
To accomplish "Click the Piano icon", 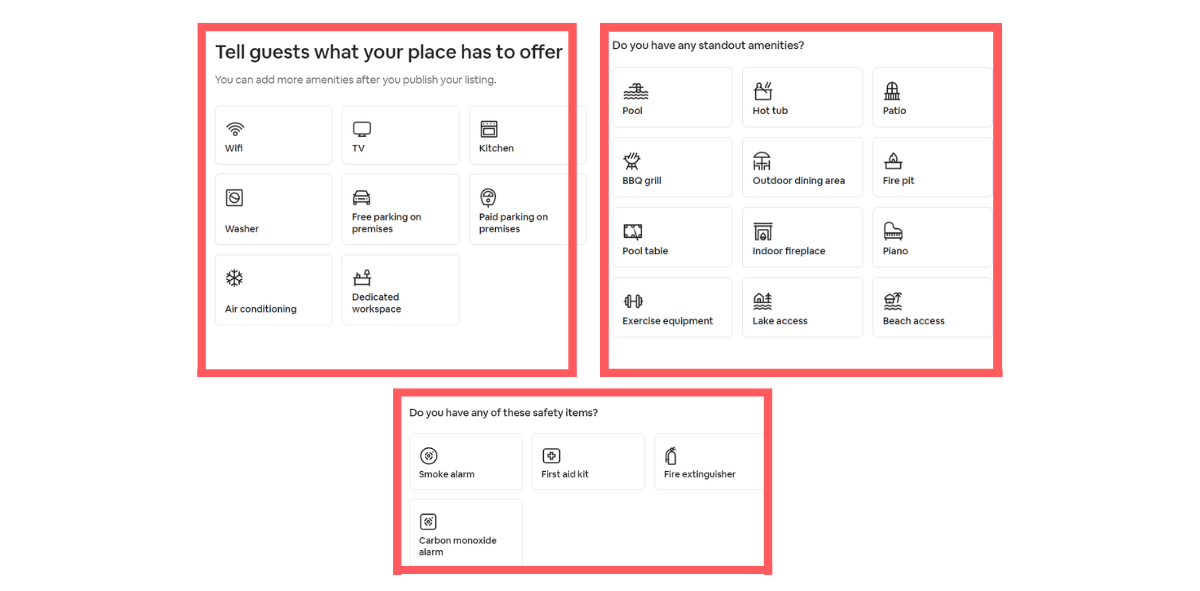I will (893, 231).
